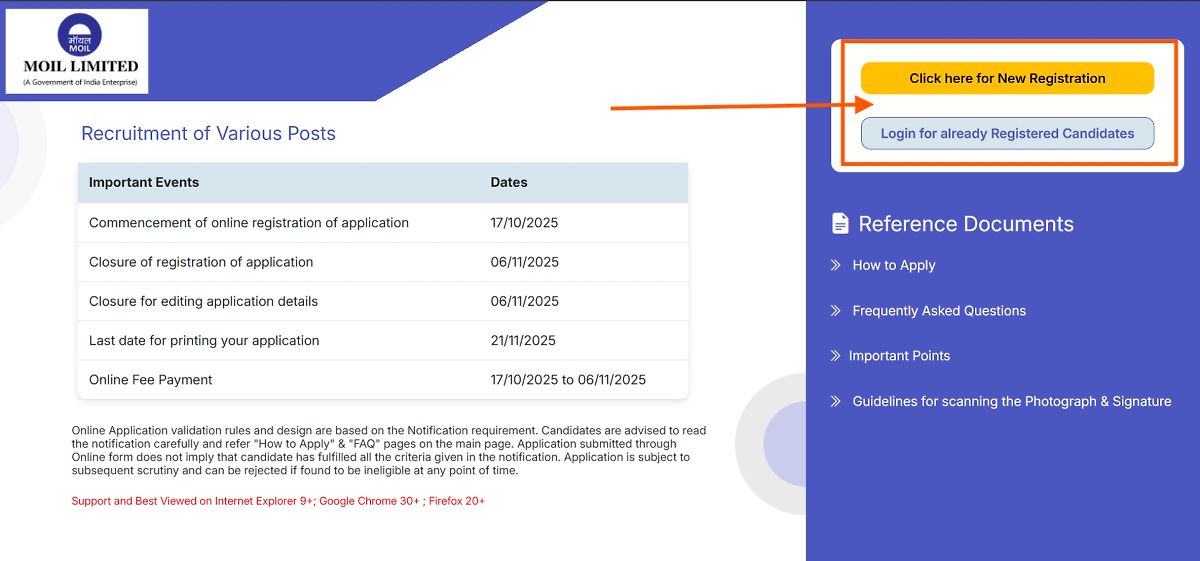Image resolution: width=1200 pixels, height=561 pixels.
Task: Click here for New Registration button
Action: pyautogui.click(x=1007, y=78)
